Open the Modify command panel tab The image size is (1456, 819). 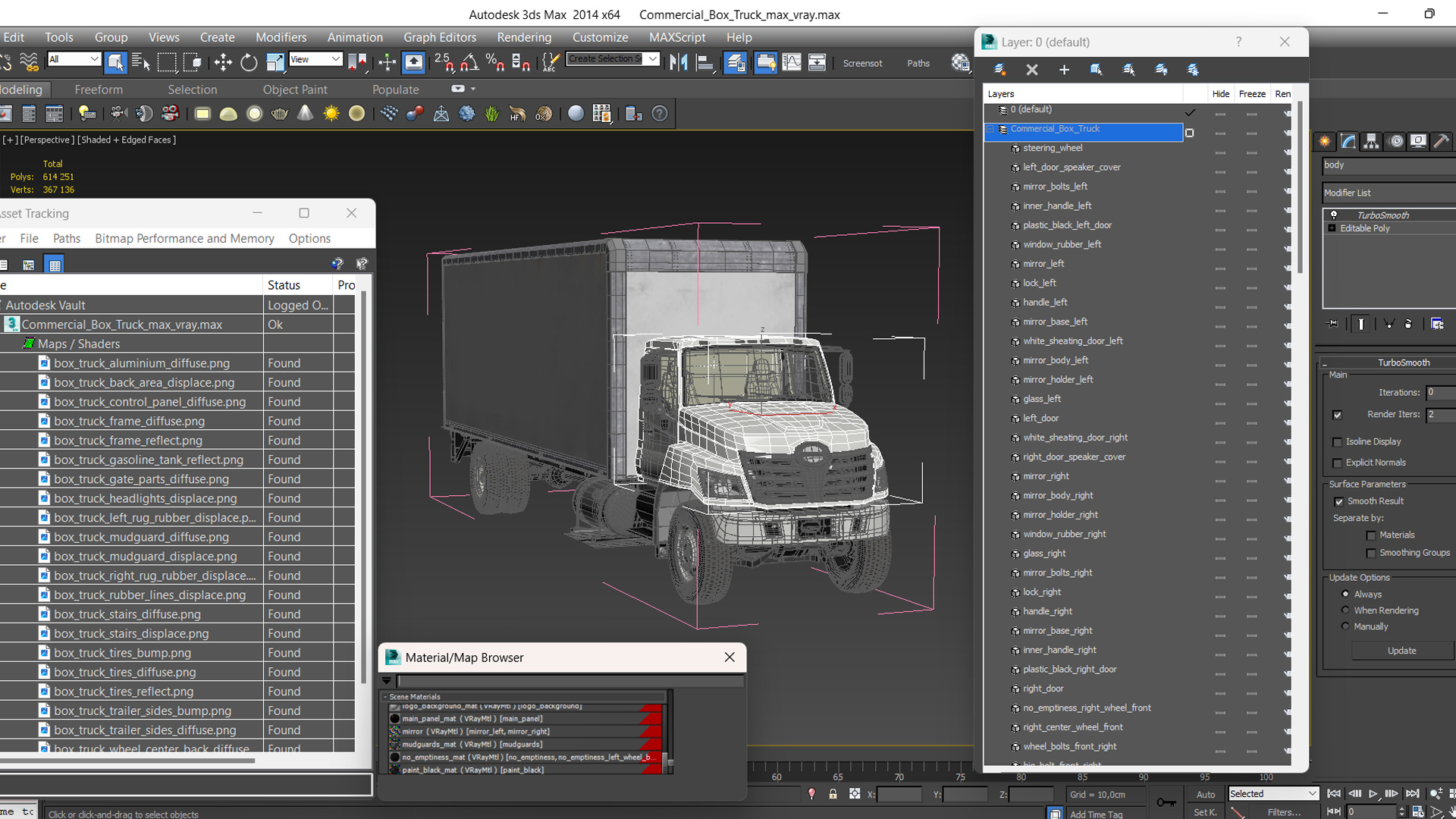point(1348,141)
